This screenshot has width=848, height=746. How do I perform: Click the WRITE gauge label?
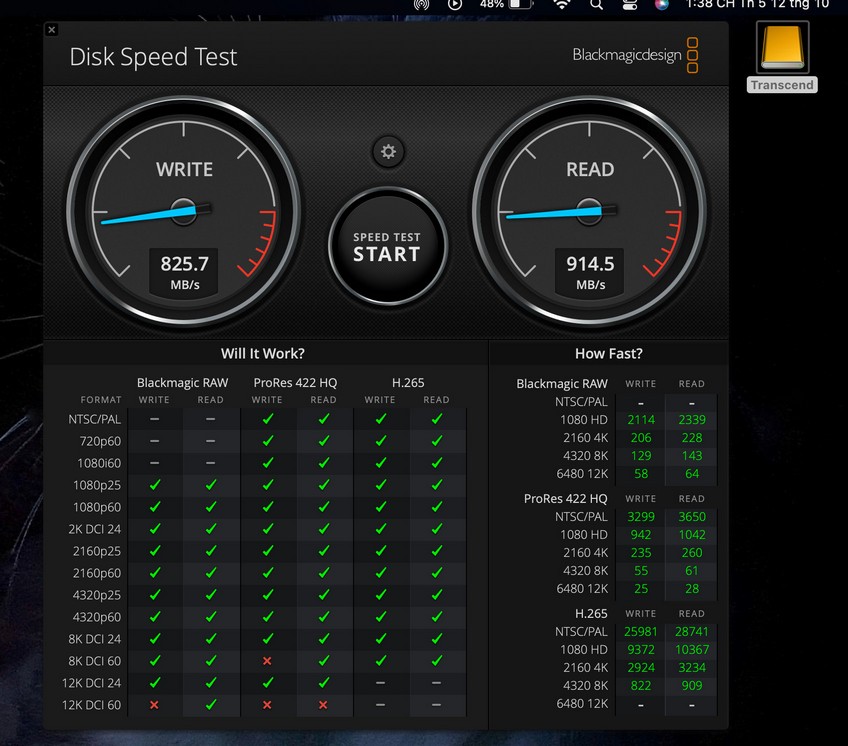184,169
